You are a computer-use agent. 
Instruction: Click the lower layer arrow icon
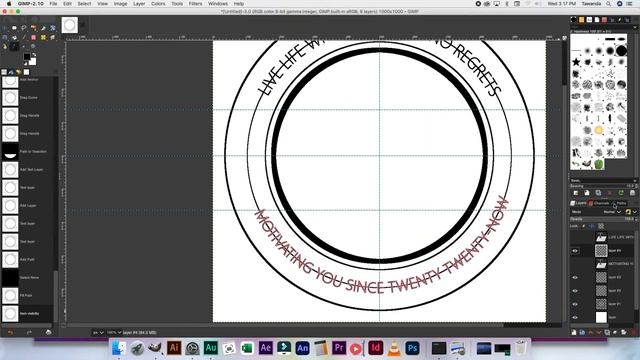(x=599, y=332)
